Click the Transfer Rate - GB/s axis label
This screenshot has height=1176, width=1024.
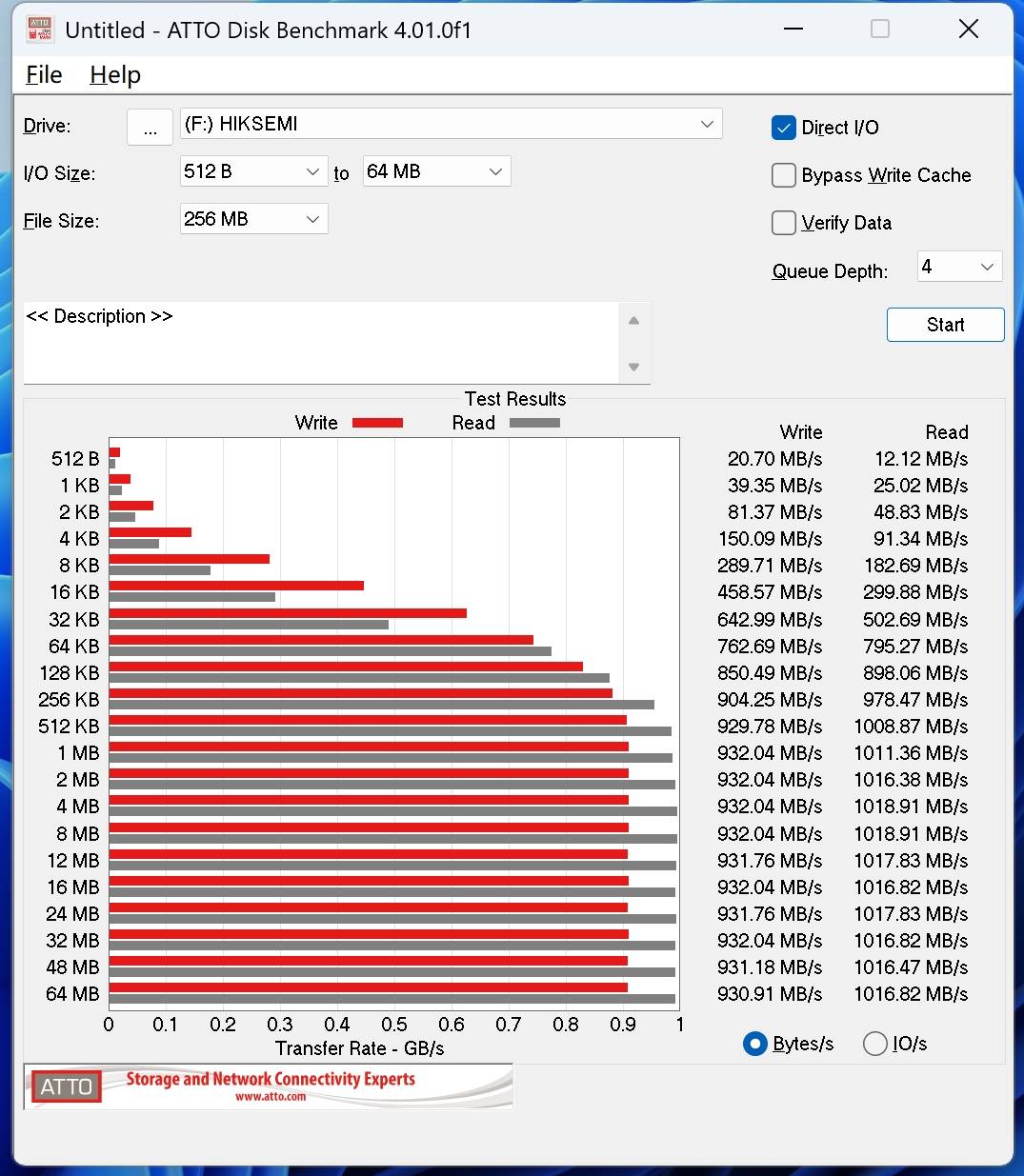tap(359, 1048)
